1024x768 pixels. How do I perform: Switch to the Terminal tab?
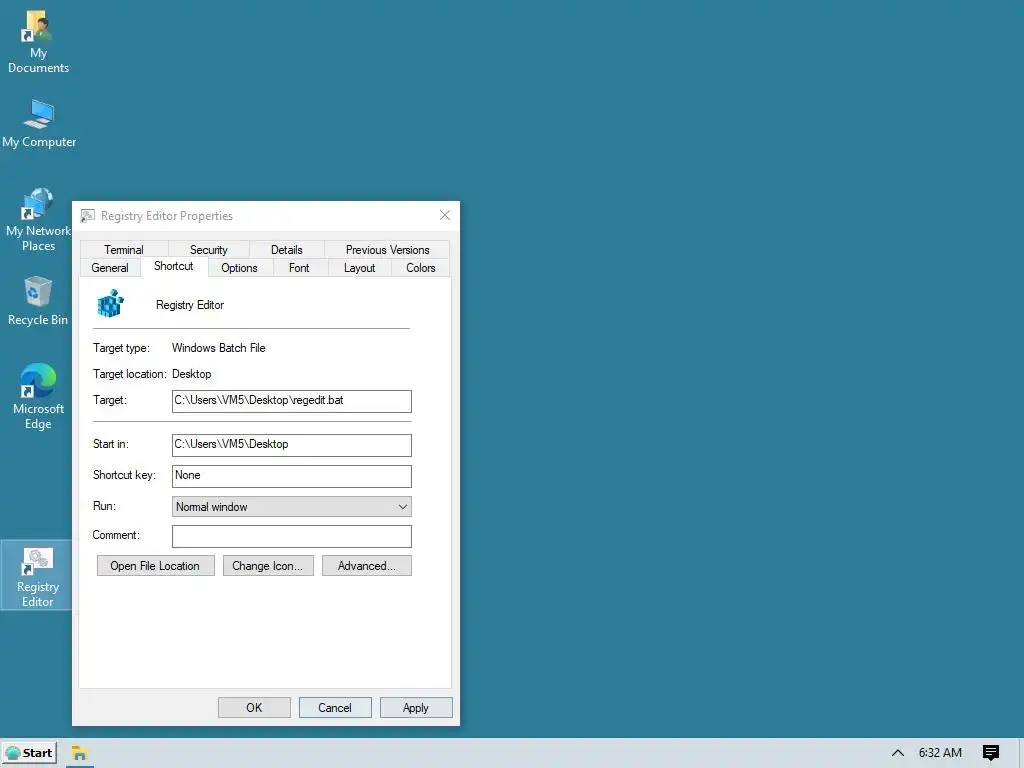tap(123, 249)
